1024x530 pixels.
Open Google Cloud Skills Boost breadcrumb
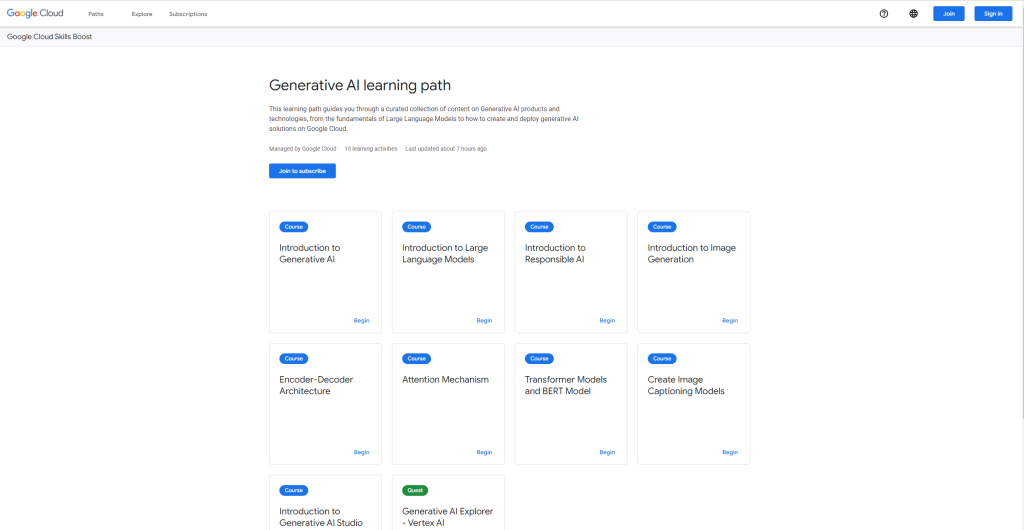coord(50,37)
